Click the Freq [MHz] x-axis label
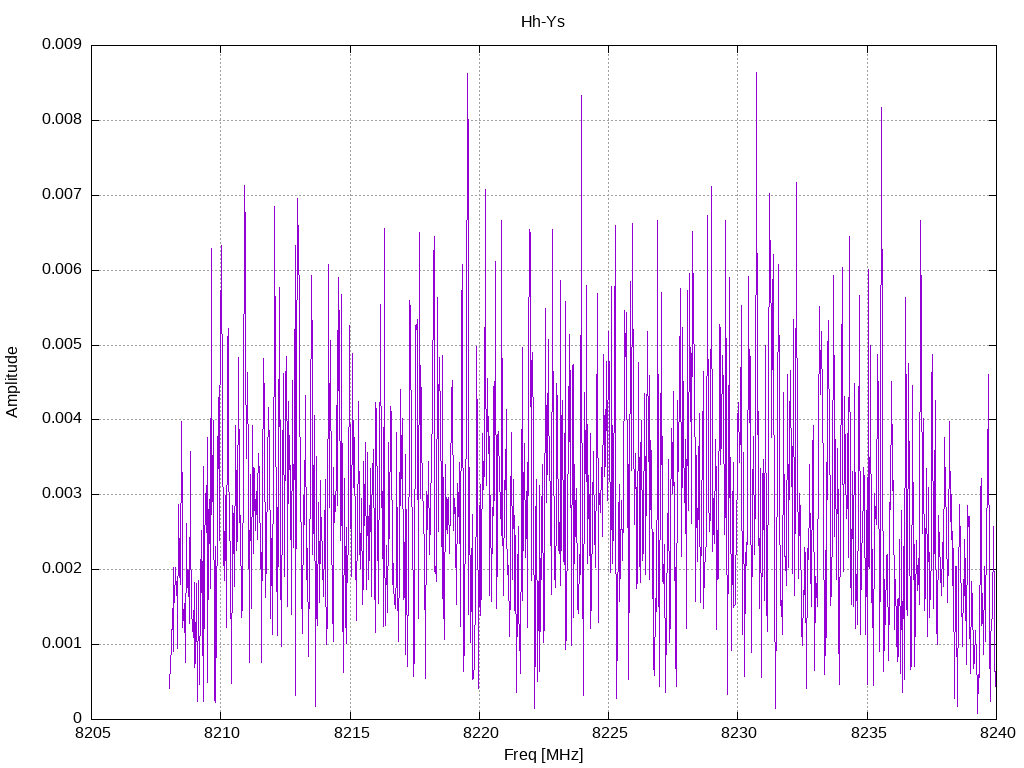The height and width of the screenshot is (768, 1024). tap(543, 755)
